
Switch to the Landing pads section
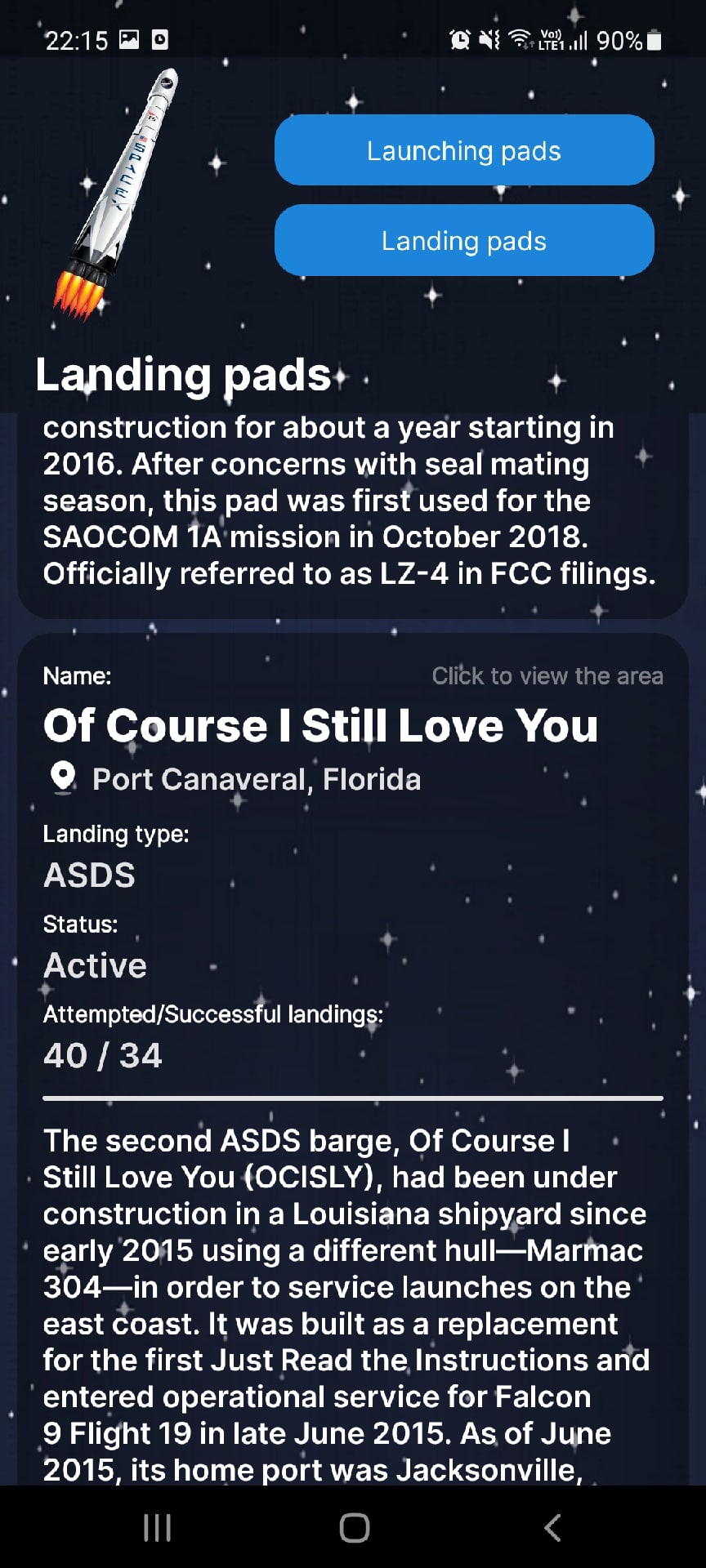click(x=464, y=241)
